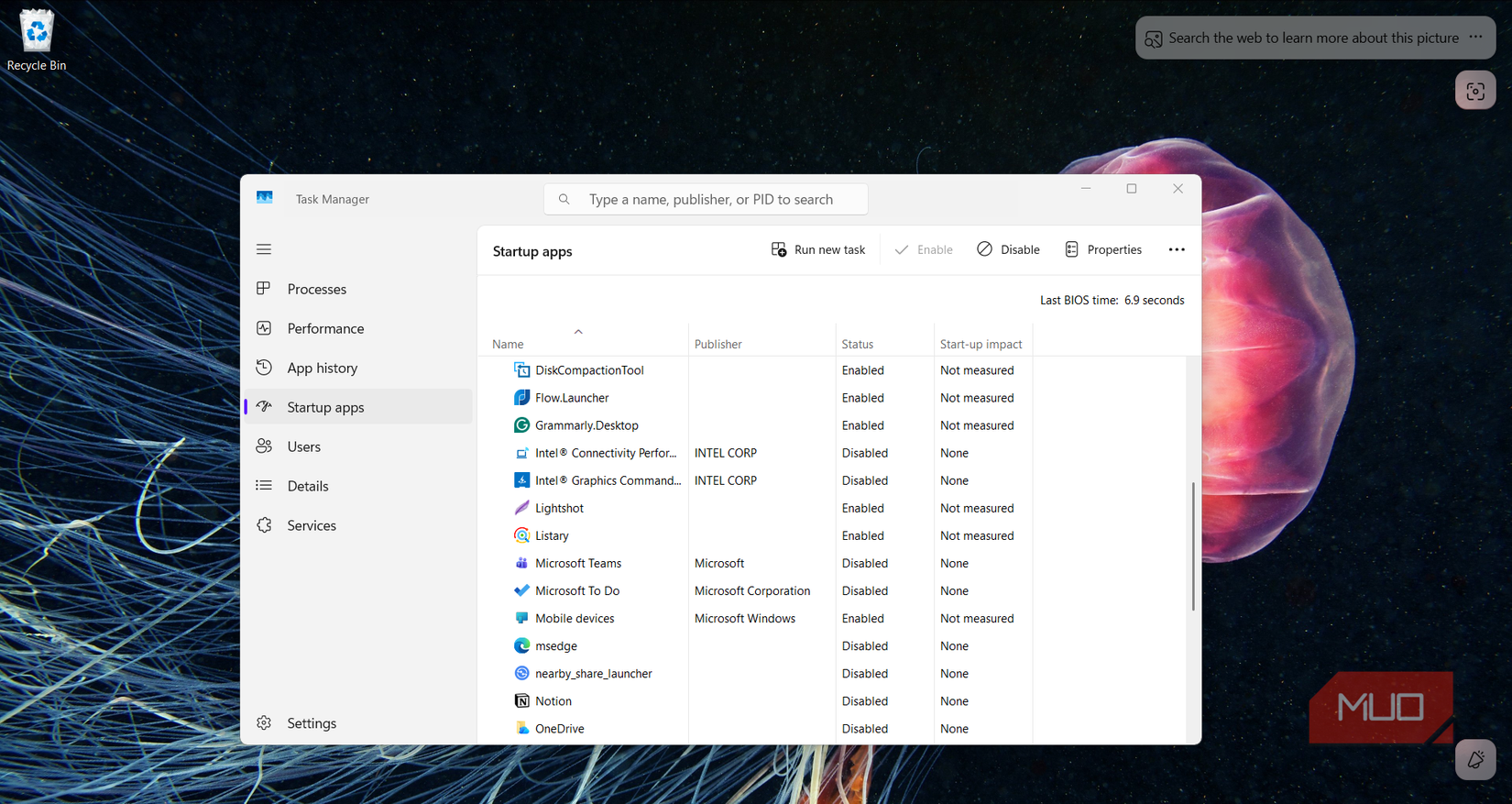1512x804 pixels.
Task: Select 'Grammarly.Desktop' row name
Action: [586, 425]
